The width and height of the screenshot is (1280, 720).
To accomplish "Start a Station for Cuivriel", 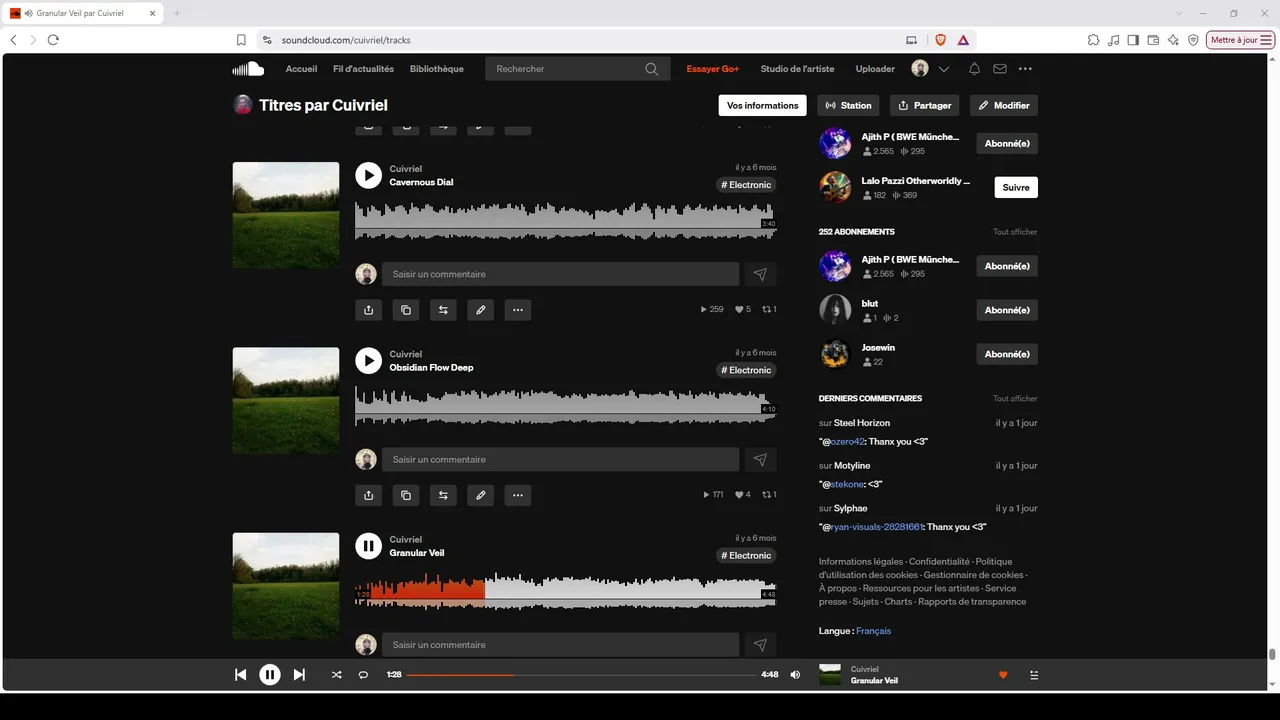I will [x=849, y=105].
